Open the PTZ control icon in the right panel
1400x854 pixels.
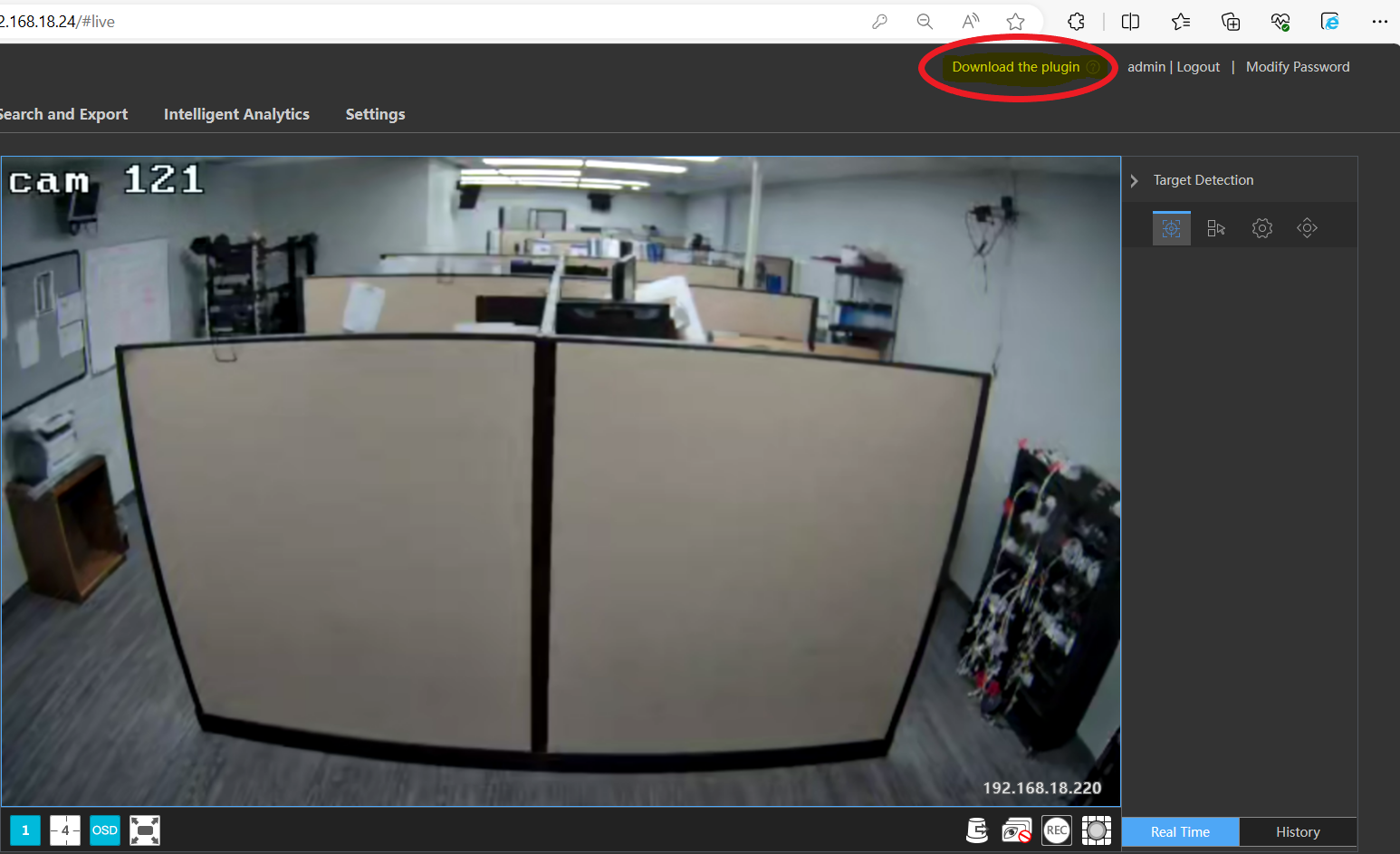coord(1307,227)
